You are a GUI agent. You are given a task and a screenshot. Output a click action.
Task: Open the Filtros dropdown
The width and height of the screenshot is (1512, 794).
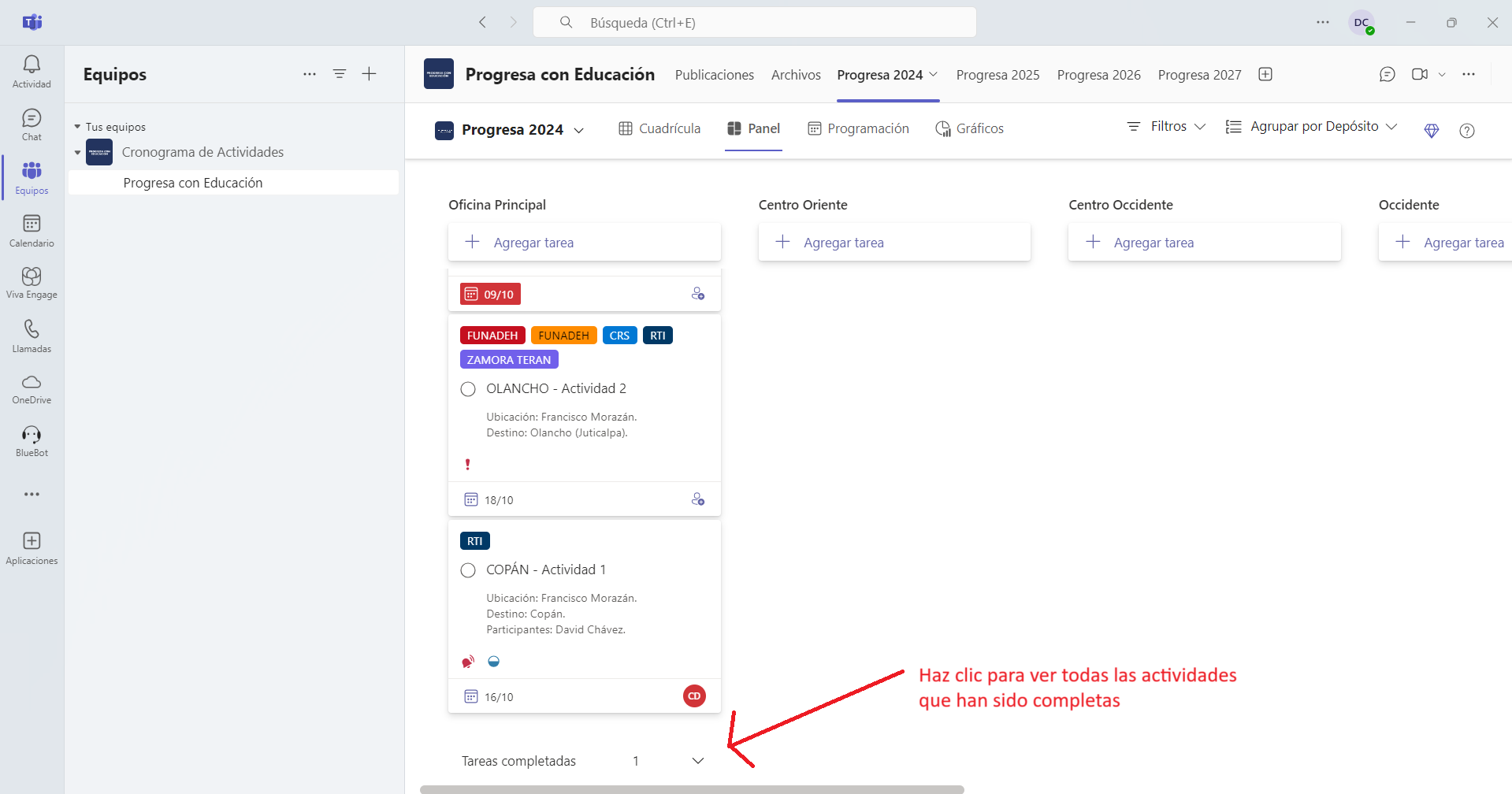(1167, 126)
